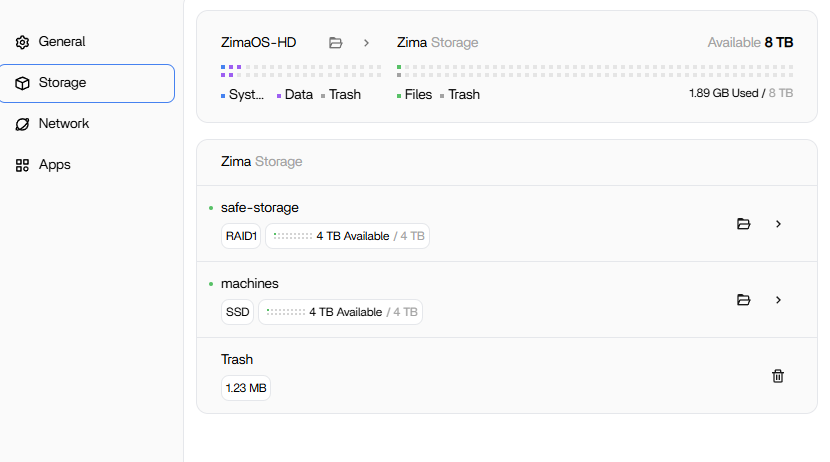This screenshot has width=830, height=462.
Task: Expand safe-storage details with its chevron
Action: (778, 224)
